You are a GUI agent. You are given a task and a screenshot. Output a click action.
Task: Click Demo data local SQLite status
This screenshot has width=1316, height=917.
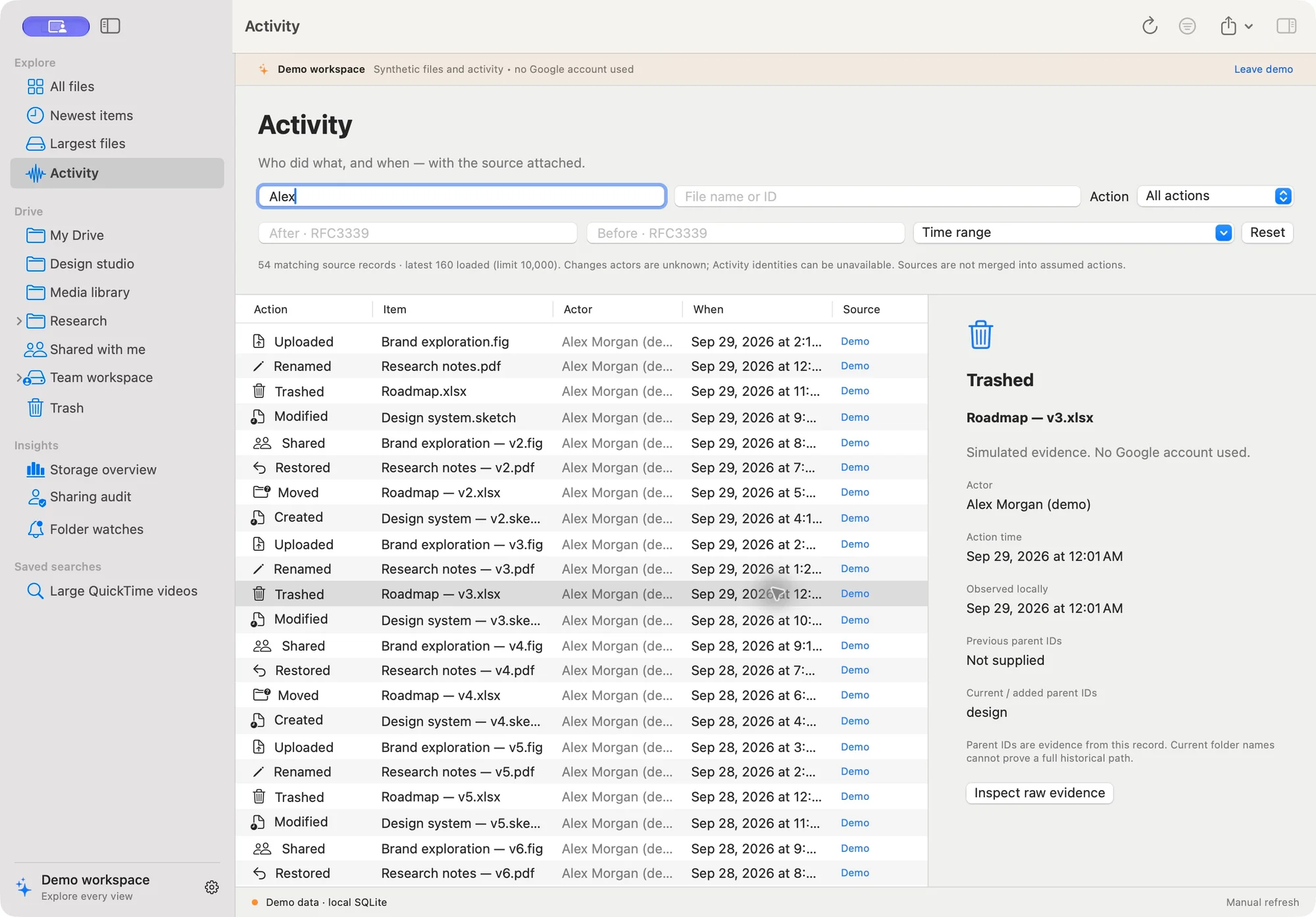coord(326,903)
